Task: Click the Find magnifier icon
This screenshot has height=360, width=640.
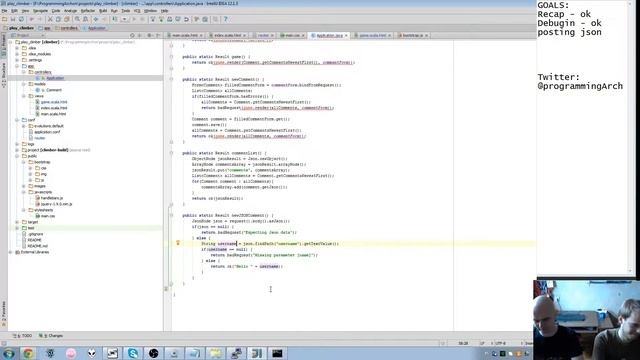Action: pos(77,19)
